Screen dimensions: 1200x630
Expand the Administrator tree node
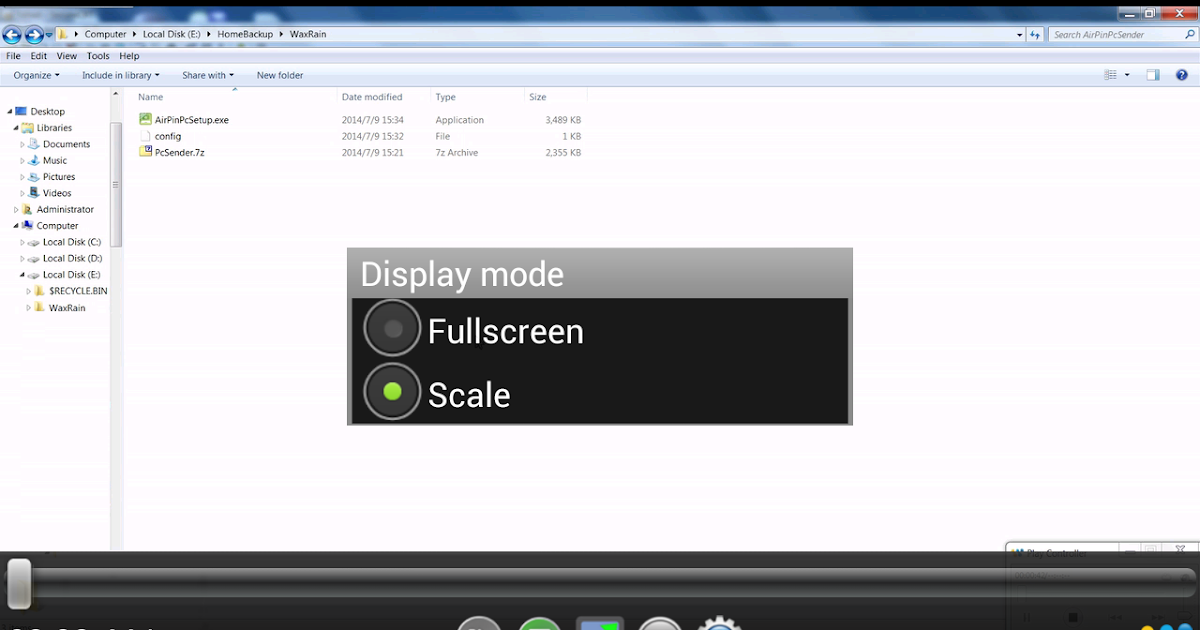pos(16,209)
